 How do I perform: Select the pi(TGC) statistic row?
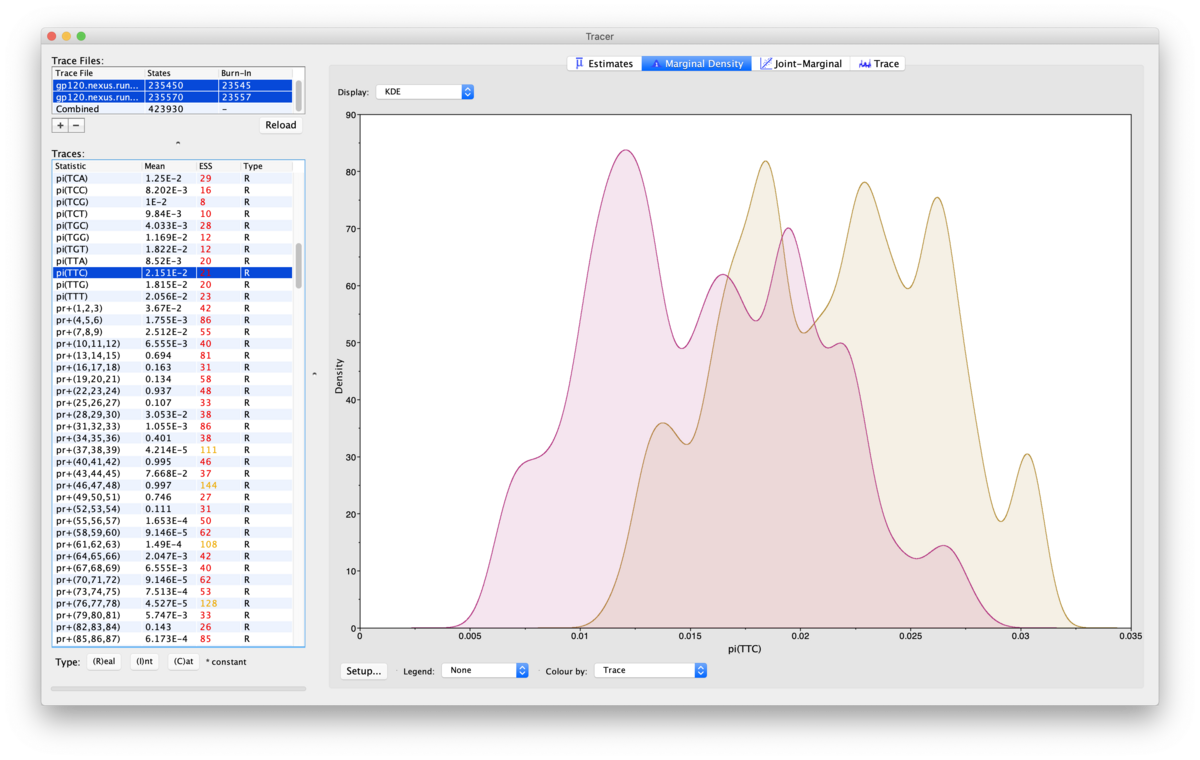point(172,225)
